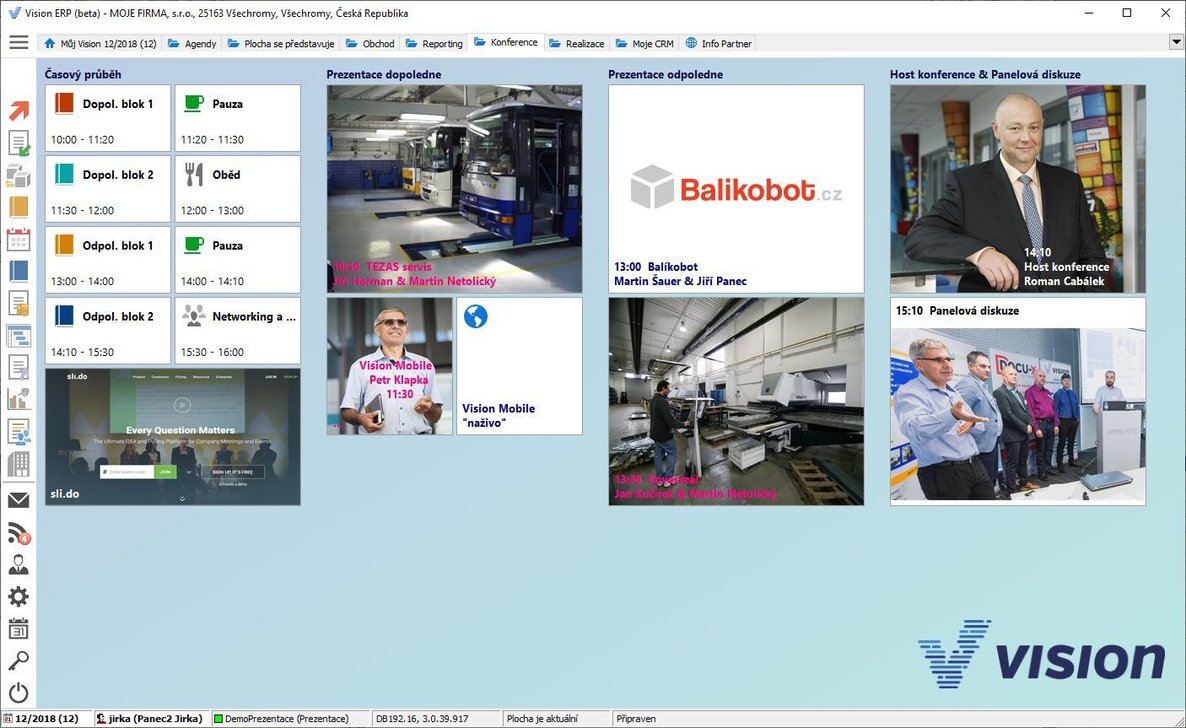Open the Pauza 14:00 - 14:10 tile
Screen dimensions: 1186x728
point(238,260)
